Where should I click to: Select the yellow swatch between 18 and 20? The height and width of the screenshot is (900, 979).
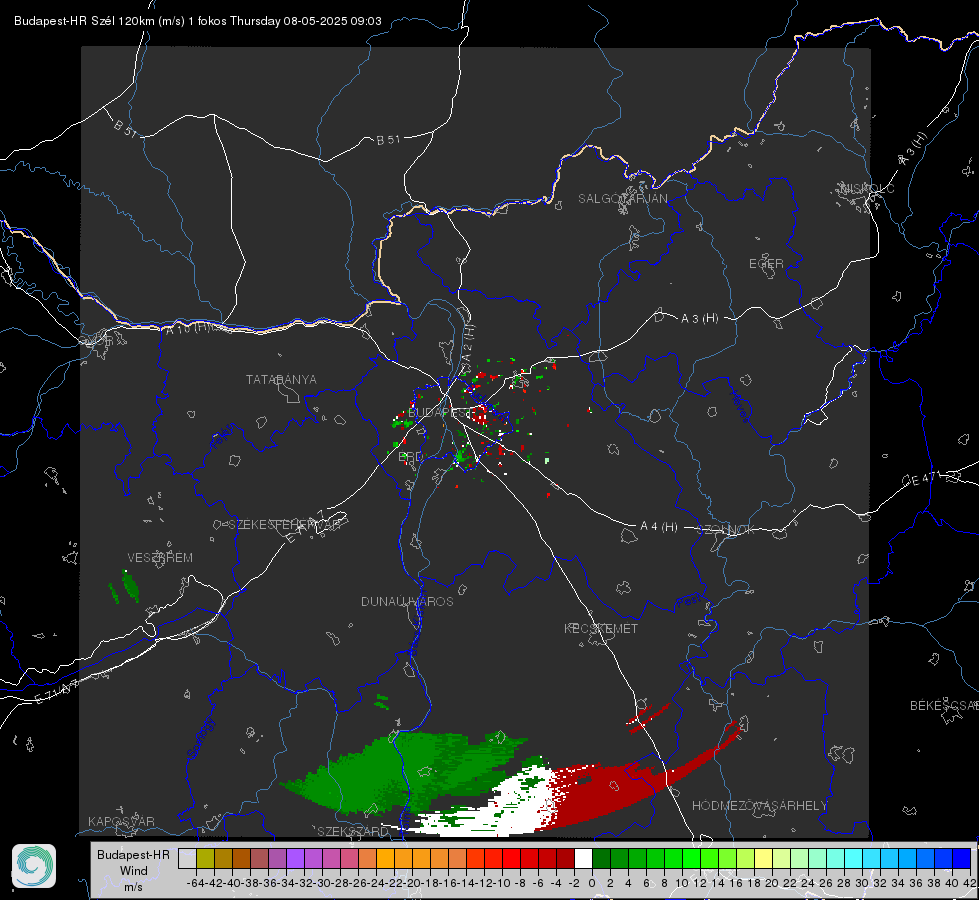(764, 859)
